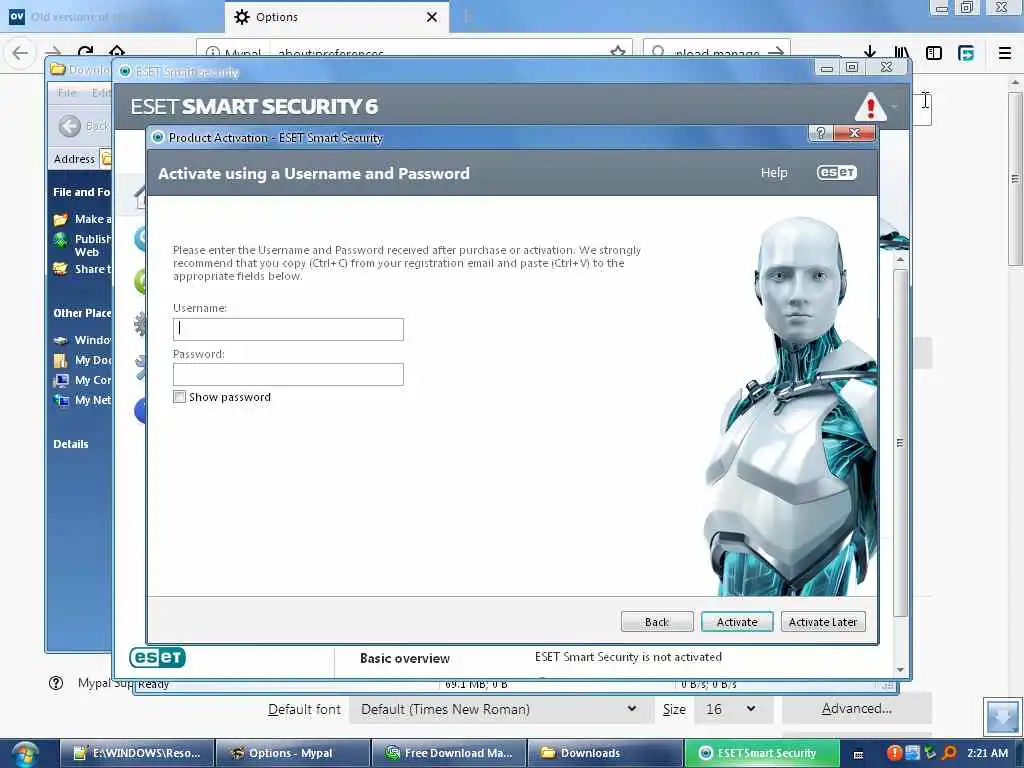Click the blue download arrow box at bottom right

[1002, 716]
